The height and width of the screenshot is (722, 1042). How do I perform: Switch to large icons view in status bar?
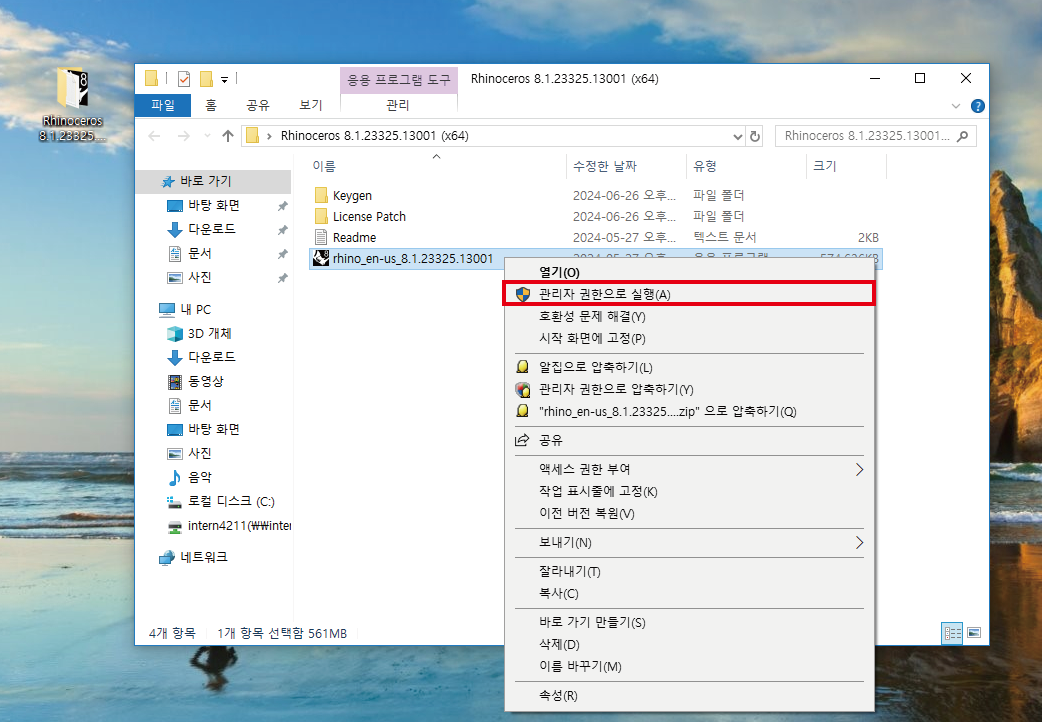974,633
